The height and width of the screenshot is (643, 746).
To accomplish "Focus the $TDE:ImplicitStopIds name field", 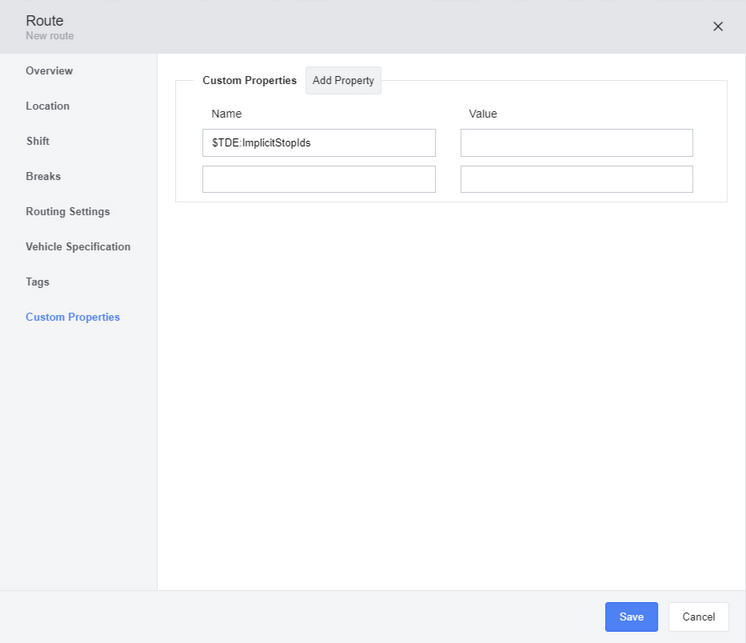I will (x=319, y=143).
